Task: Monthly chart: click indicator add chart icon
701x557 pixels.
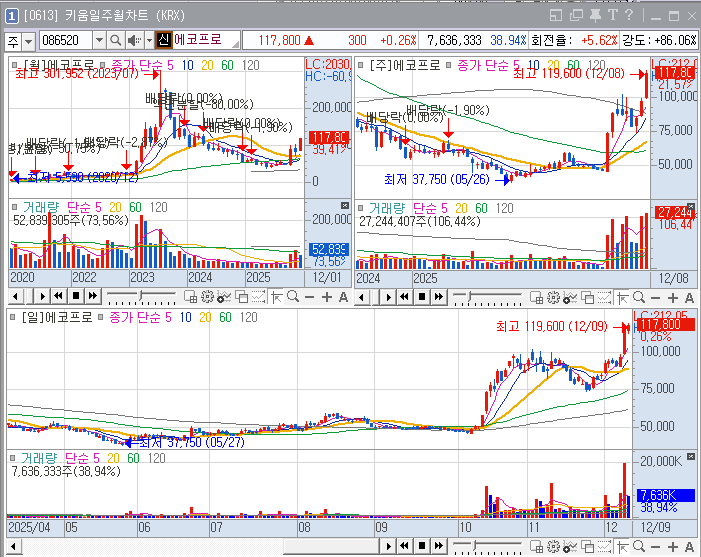Action: tap(224, 297)
